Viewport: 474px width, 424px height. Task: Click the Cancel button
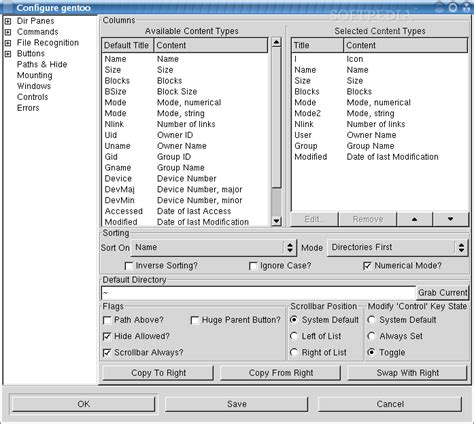pos(390,404)
